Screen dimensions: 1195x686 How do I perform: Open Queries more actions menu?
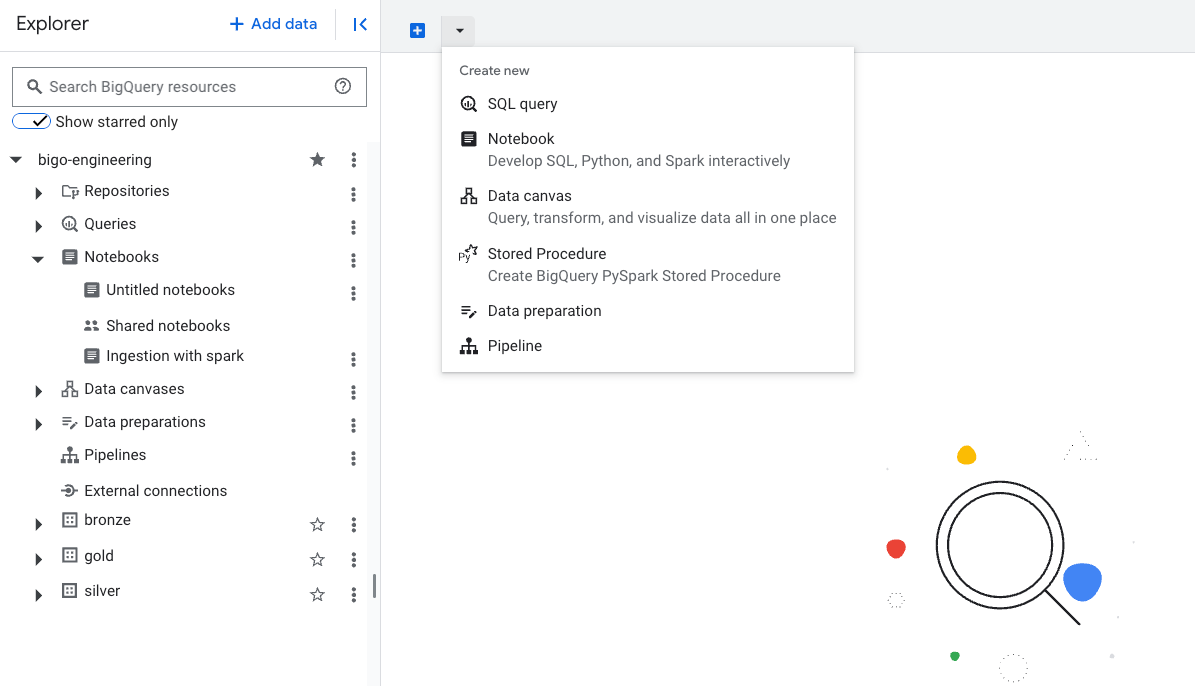pos(354,227)
